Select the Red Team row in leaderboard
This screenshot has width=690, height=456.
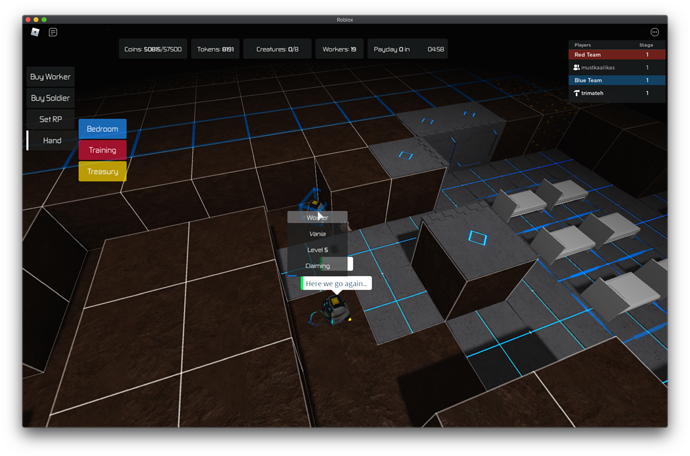(x=617, y=55)
